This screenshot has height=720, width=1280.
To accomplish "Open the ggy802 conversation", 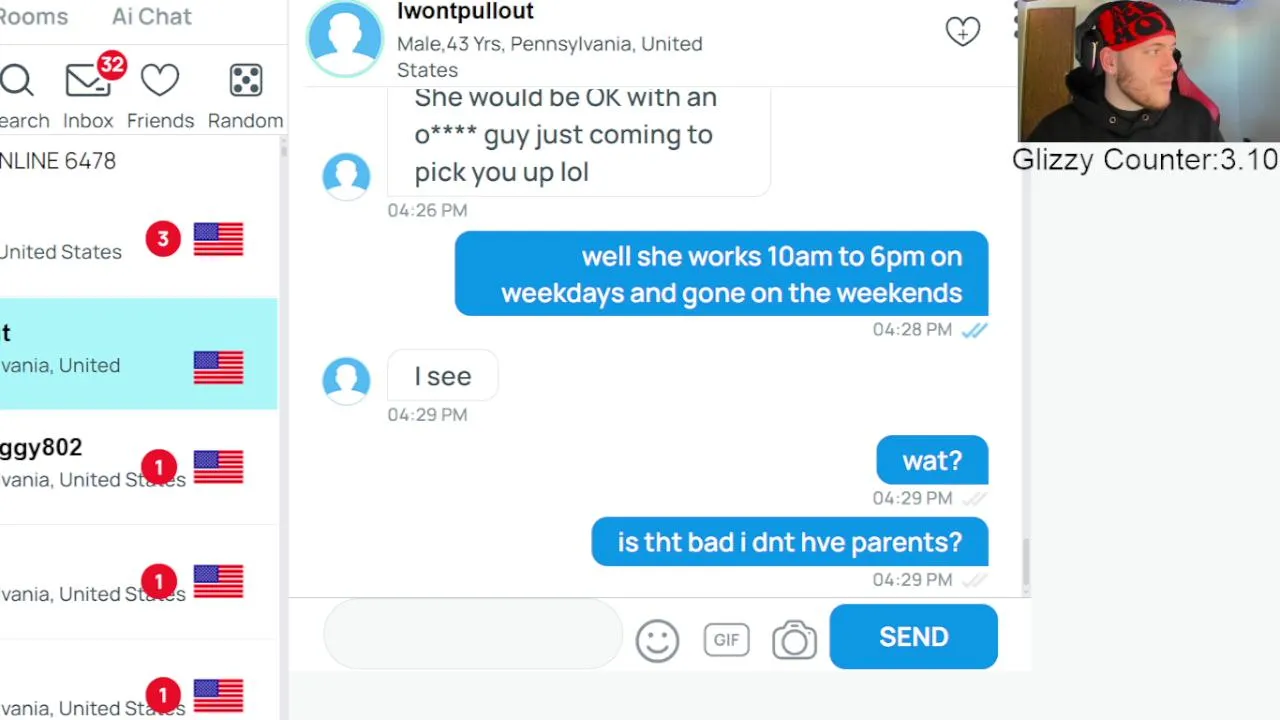I will (138, 467).
